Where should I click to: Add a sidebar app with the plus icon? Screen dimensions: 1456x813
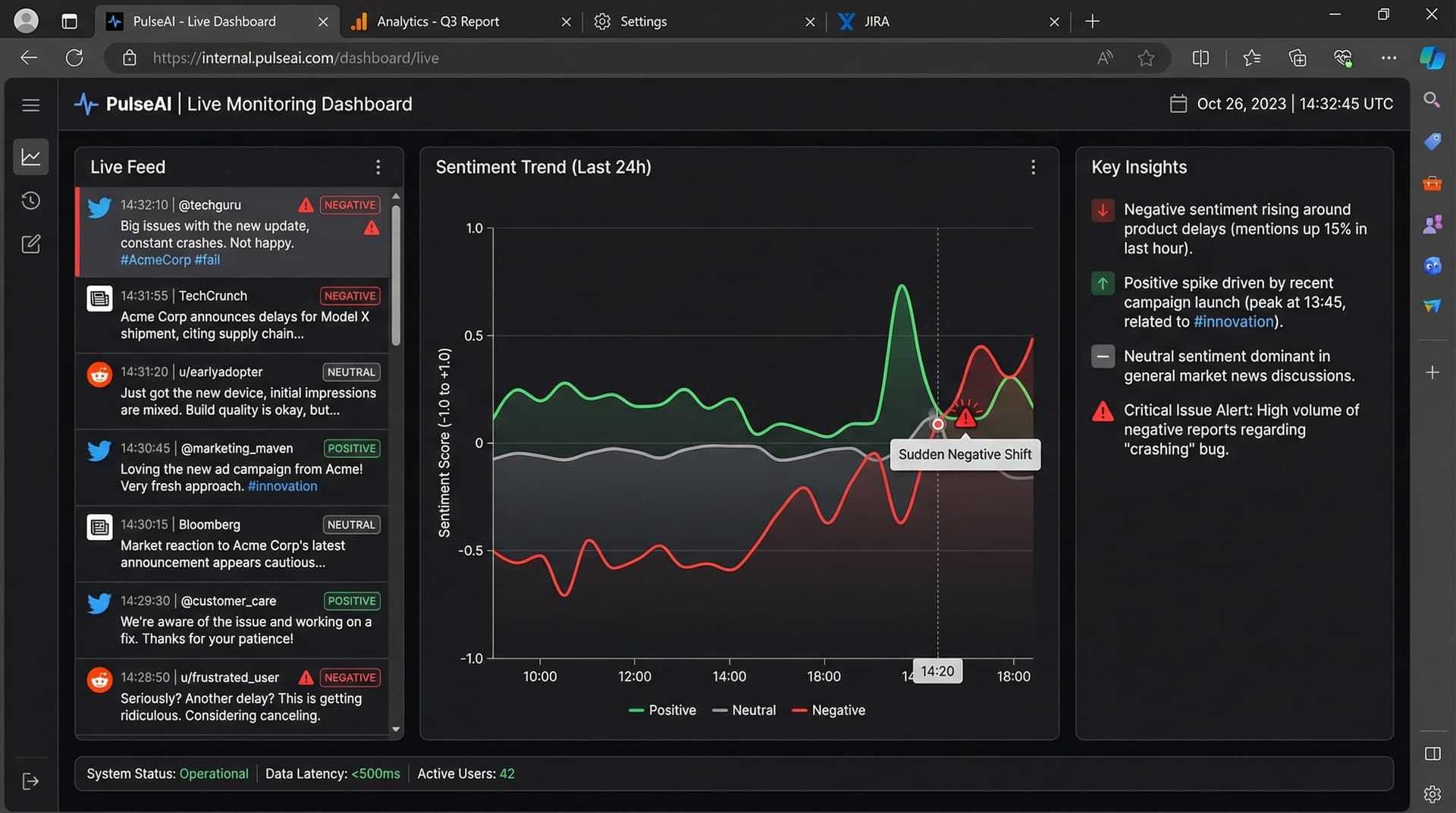(x=1432, y=373)
